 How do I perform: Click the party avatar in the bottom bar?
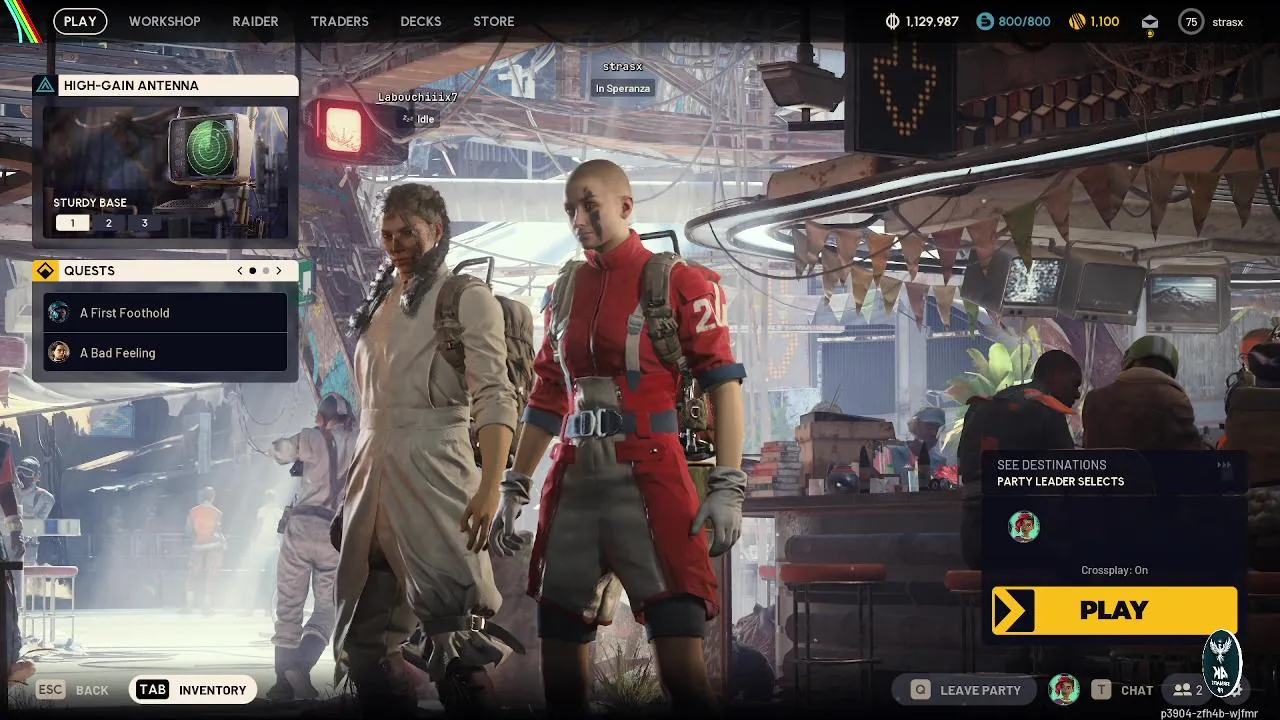1063,689
